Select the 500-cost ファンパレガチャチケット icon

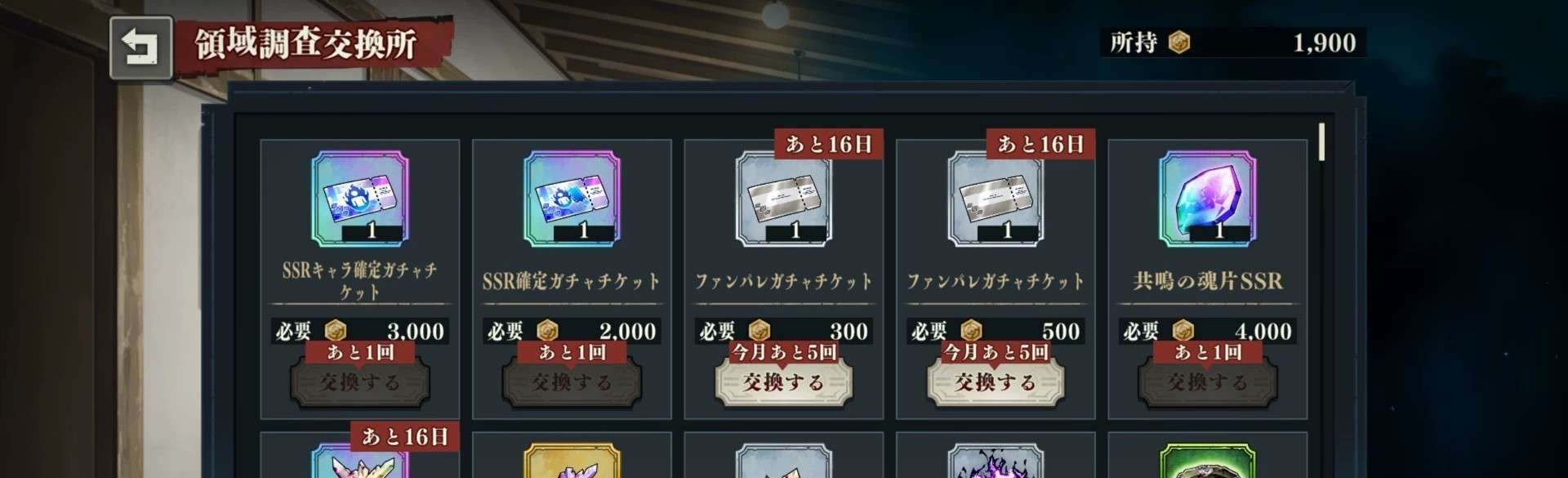click(996, 199)
